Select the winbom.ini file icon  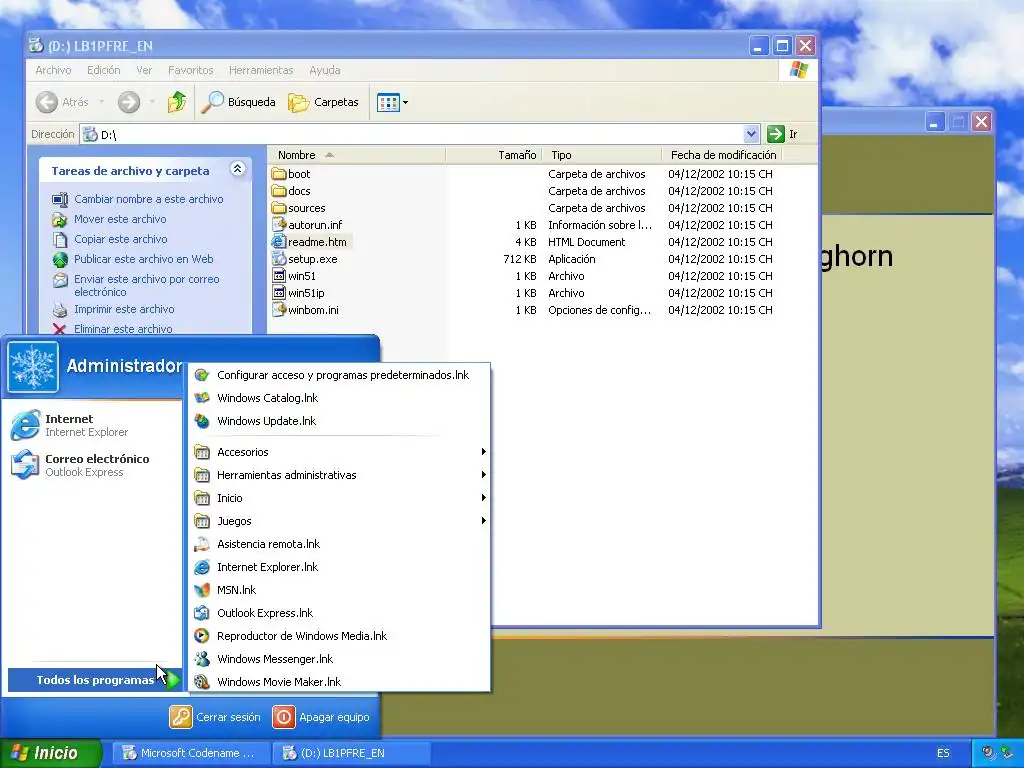[x=279, y=310]
